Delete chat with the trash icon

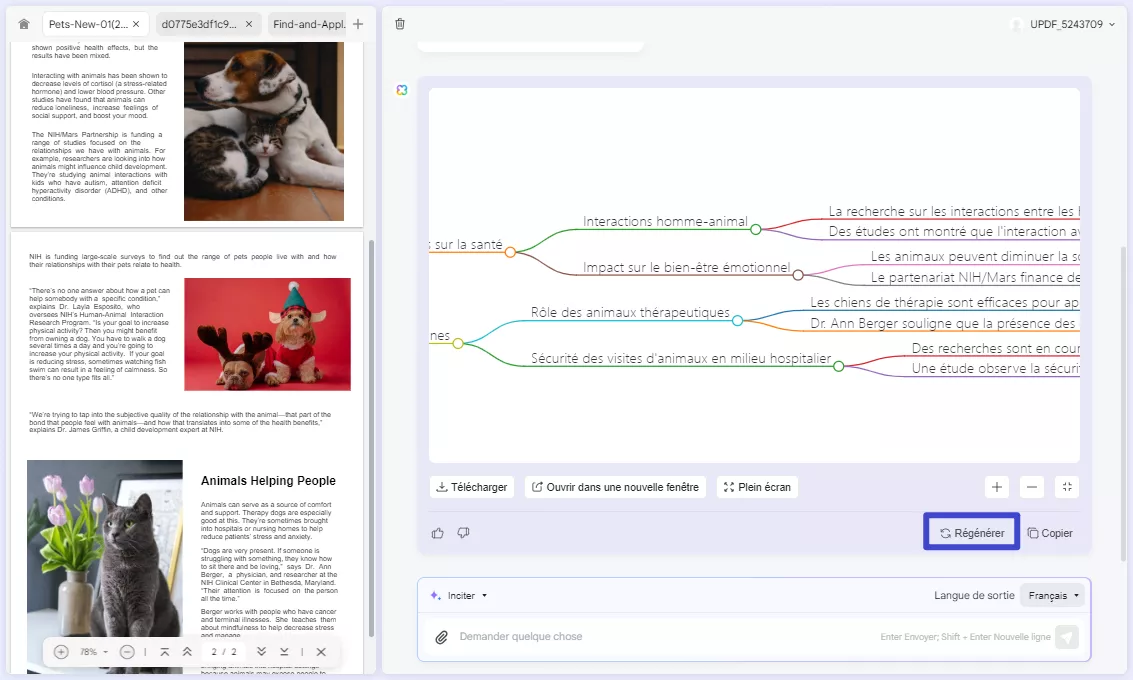(400, 24)
